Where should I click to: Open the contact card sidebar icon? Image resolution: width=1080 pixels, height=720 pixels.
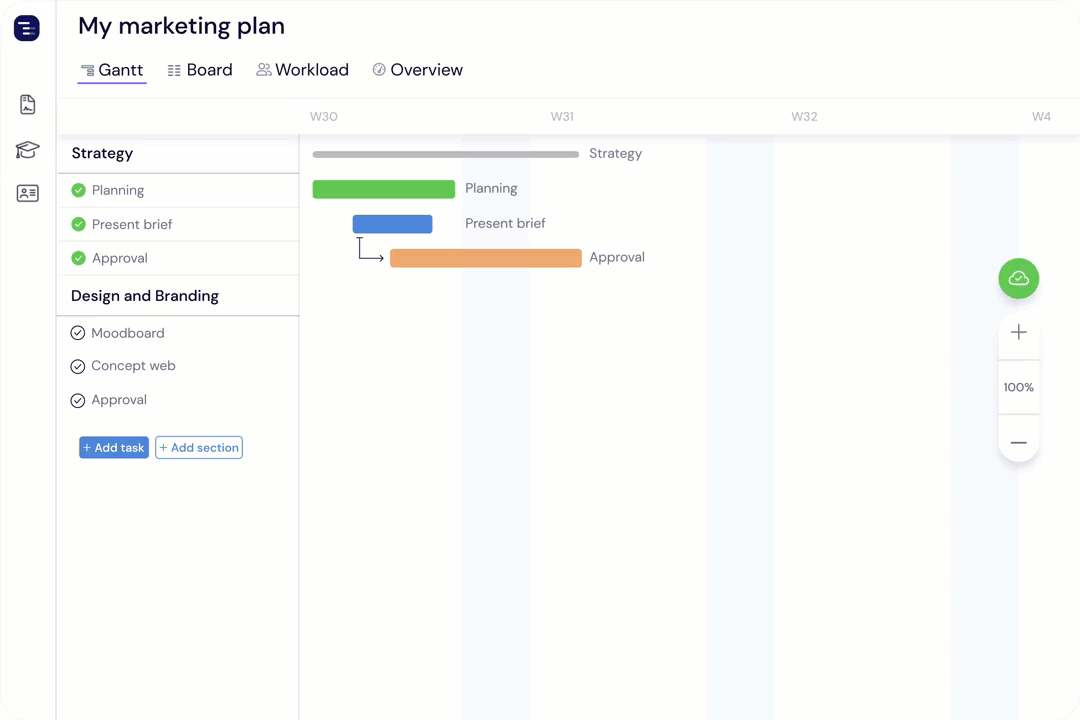28,194
